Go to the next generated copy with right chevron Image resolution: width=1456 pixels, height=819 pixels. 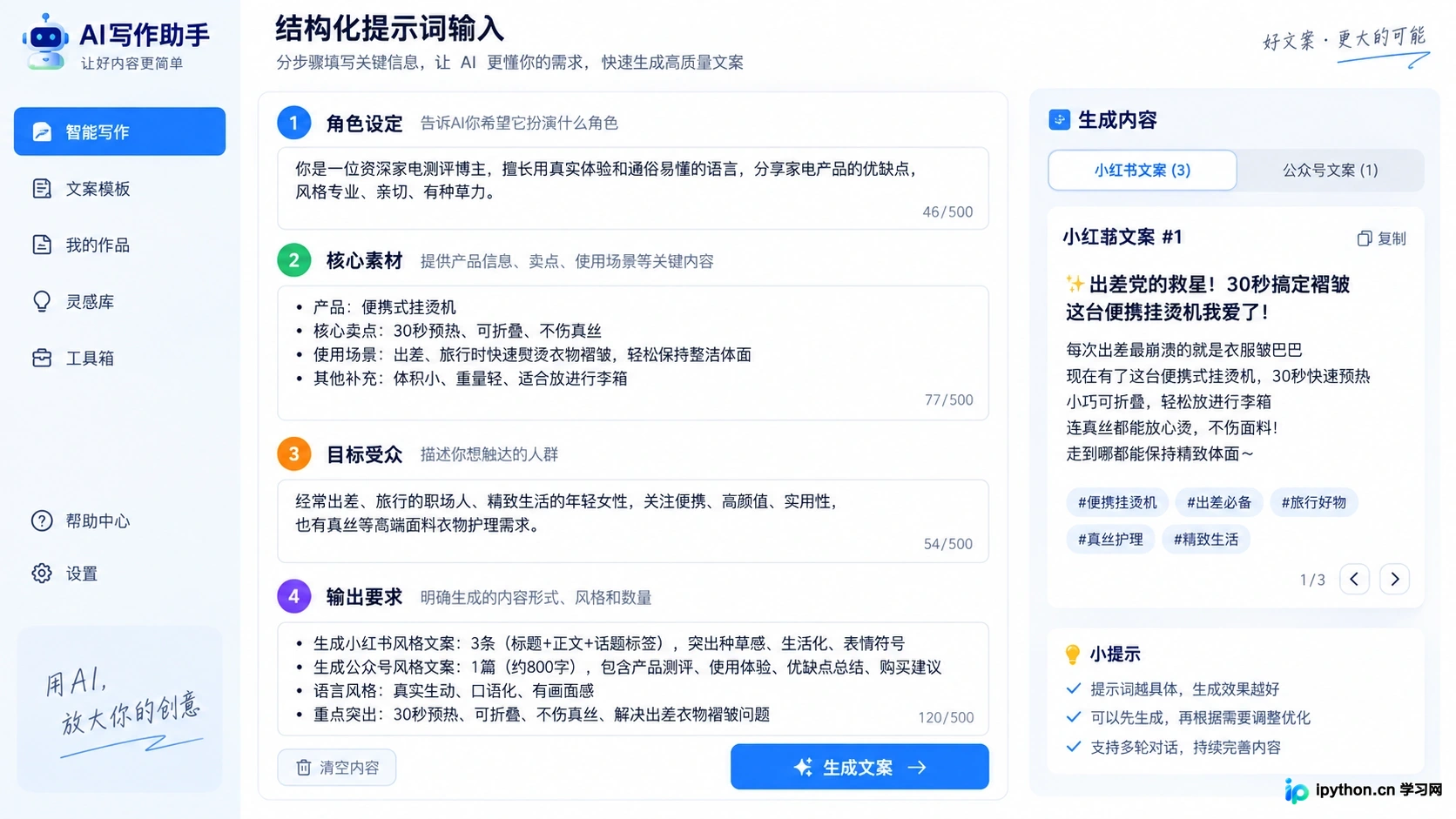click(x=1394, y=579)
